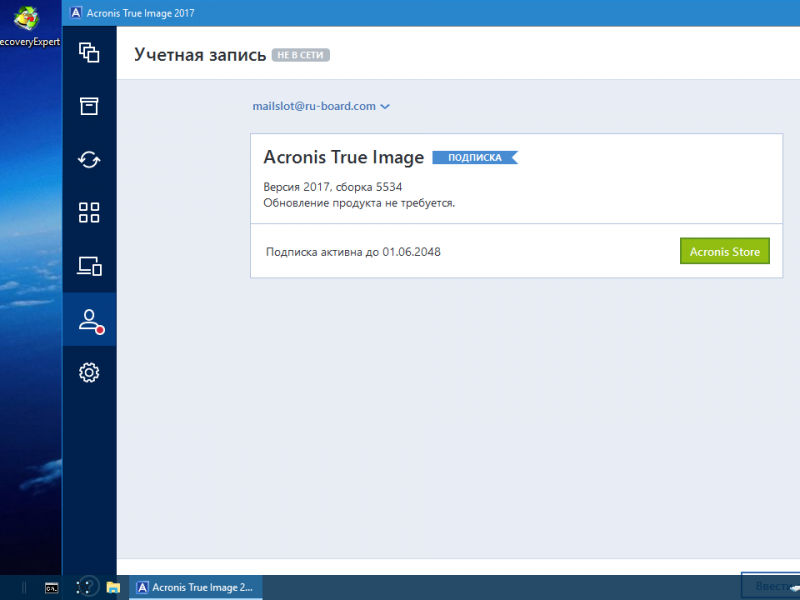
Task: Open Settings gear in Acronis sidebar
Action: (89, 372)
